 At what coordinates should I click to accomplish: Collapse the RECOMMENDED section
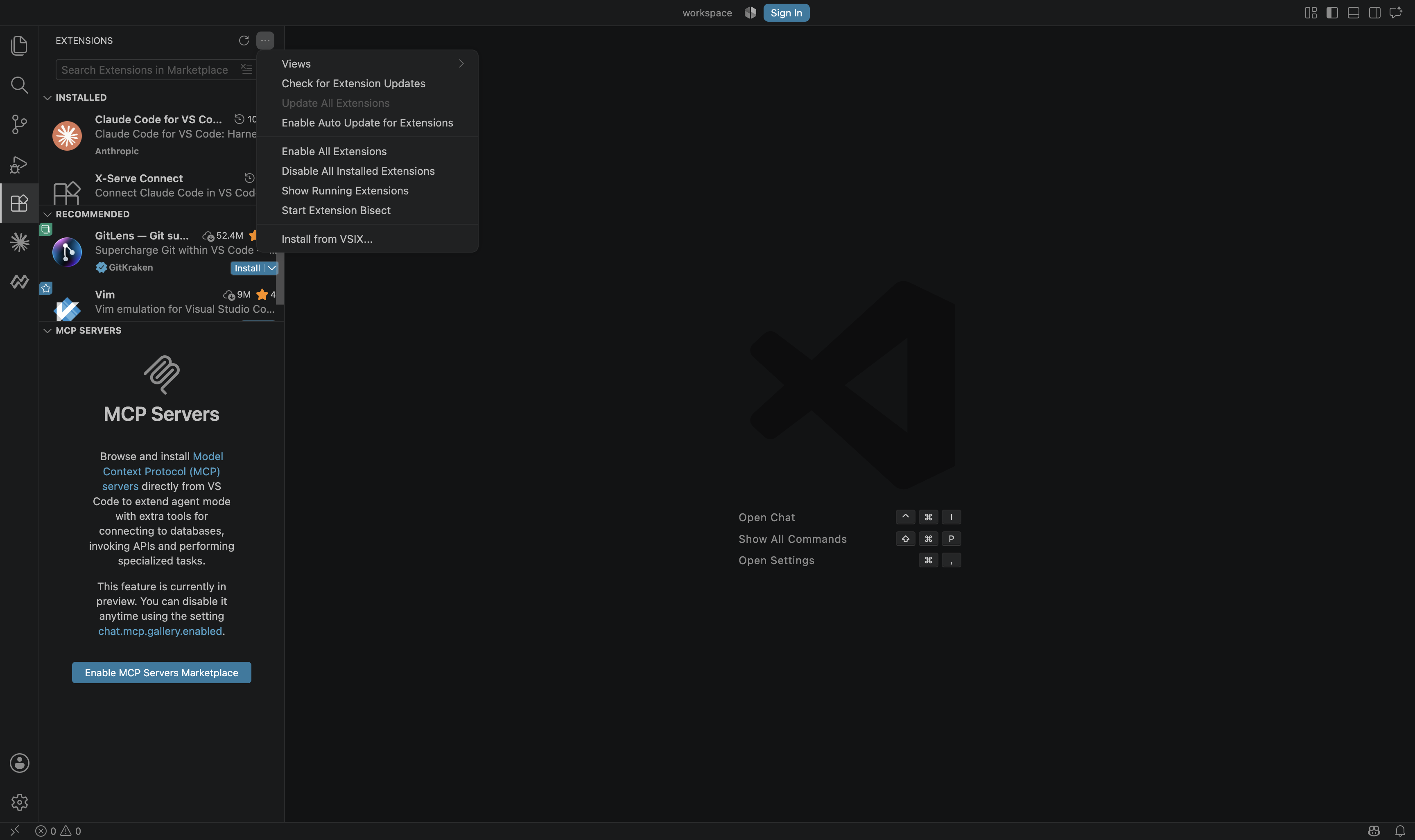point(47,214)
